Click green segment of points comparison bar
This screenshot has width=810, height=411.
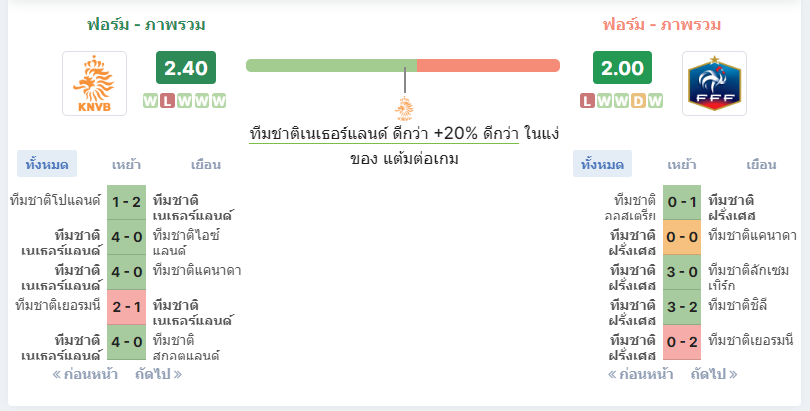coord(331,66)
